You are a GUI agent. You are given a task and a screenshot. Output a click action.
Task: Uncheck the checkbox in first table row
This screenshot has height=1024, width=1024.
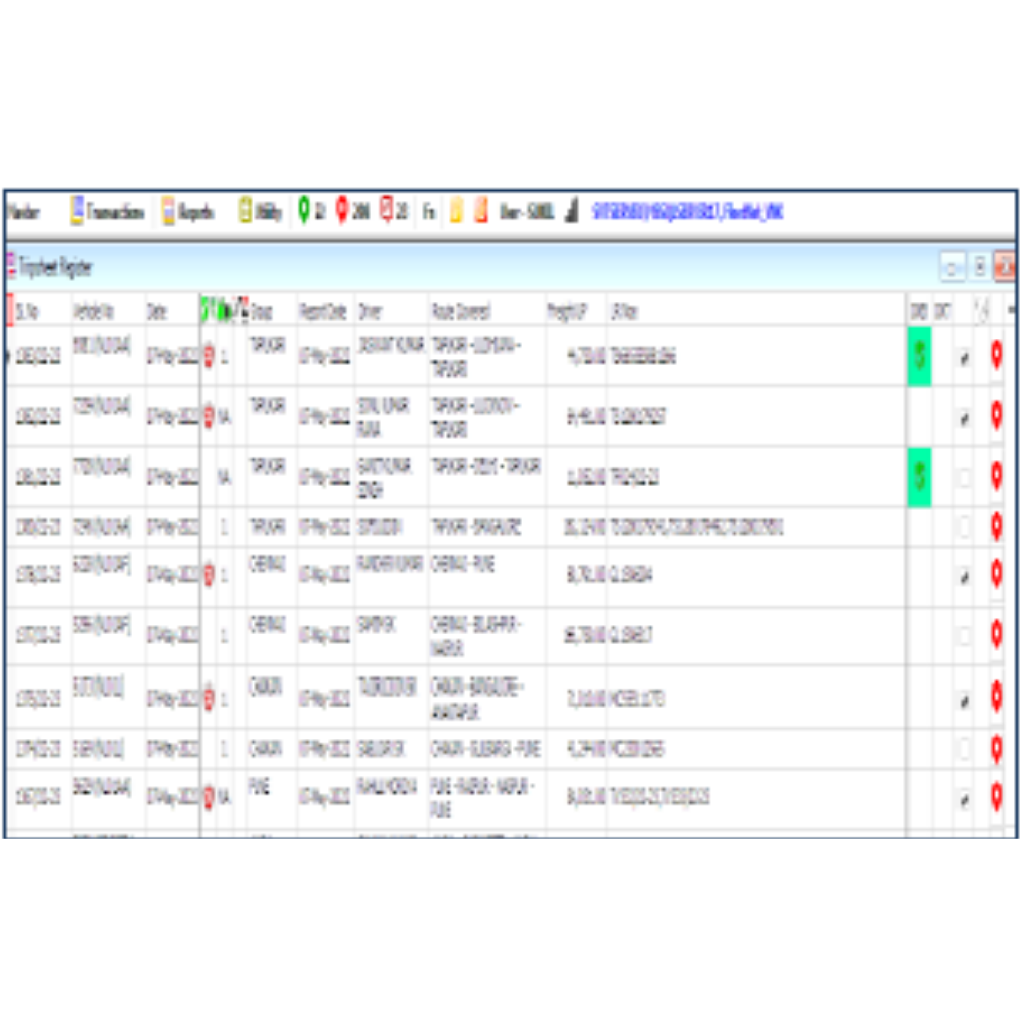pos(964,358)
